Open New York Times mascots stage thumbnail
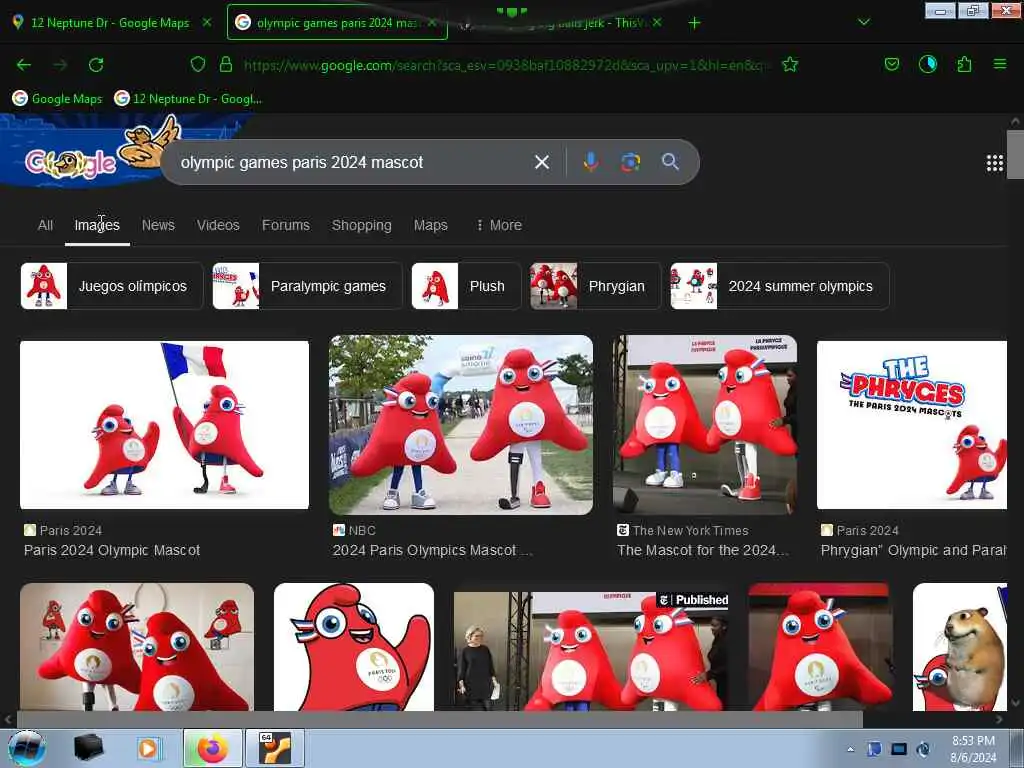This screenshot has width=1024, height=768. pos(705,425)
